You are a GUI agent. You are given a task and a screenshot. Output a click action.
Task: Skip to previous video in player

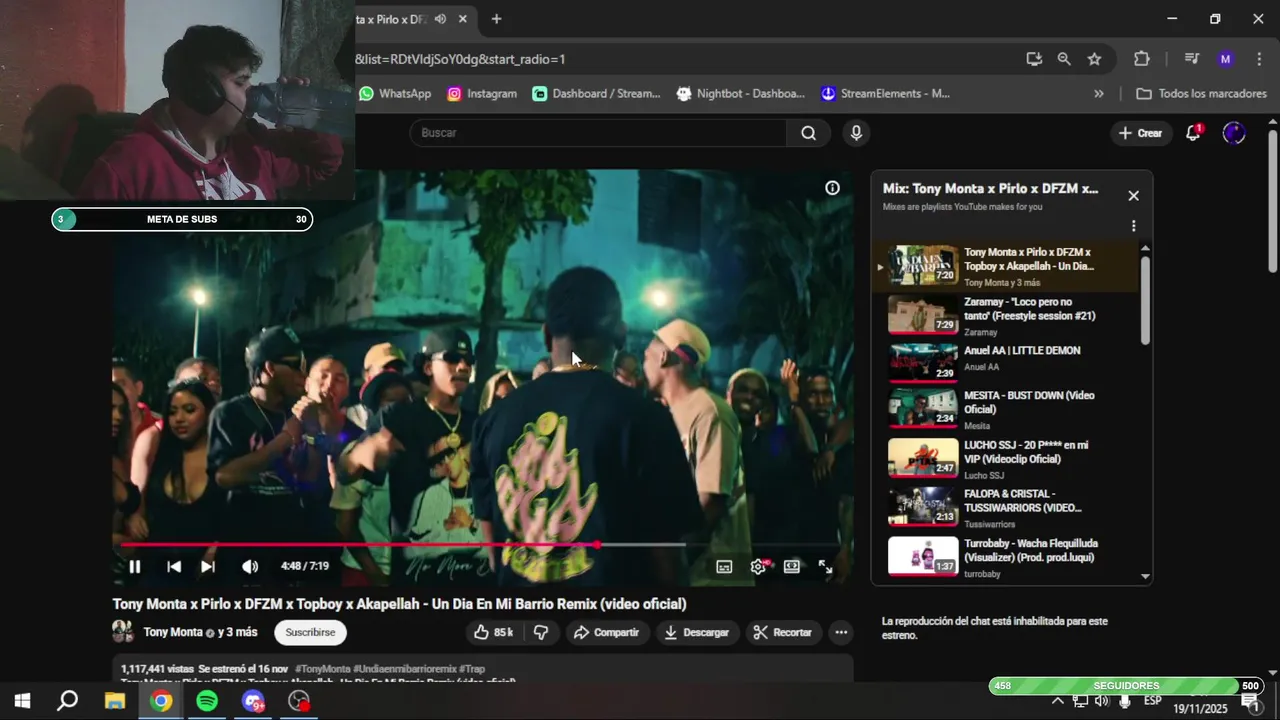174,566
